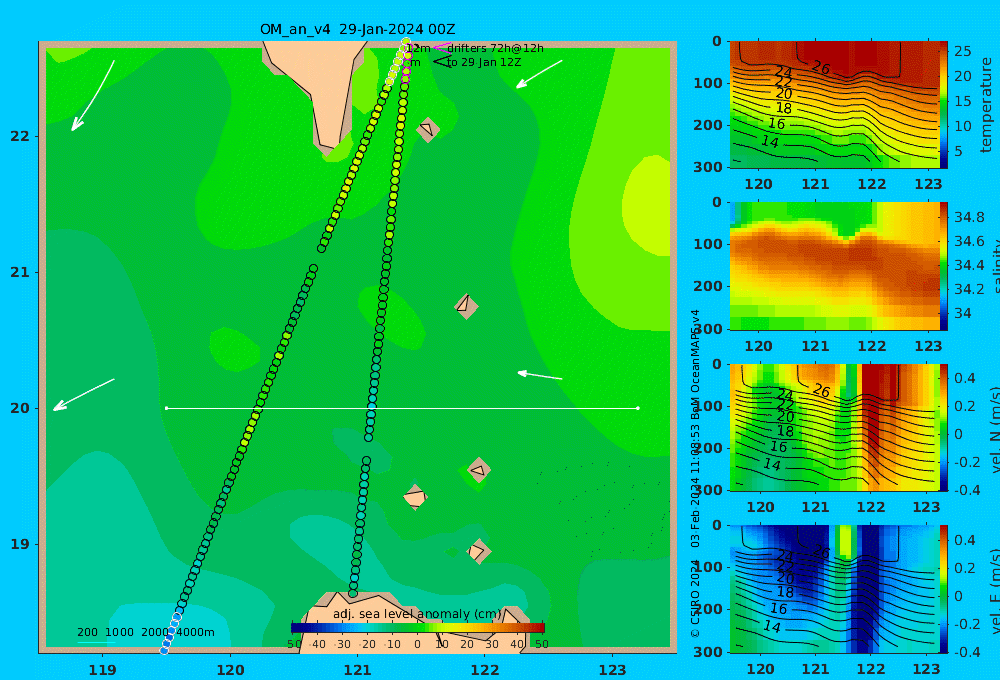Image resolution: width=1000 pixels, height=680 pixels.
Task: Click the white current arrow in the map's upper-right corner
Action: [539, 74]
